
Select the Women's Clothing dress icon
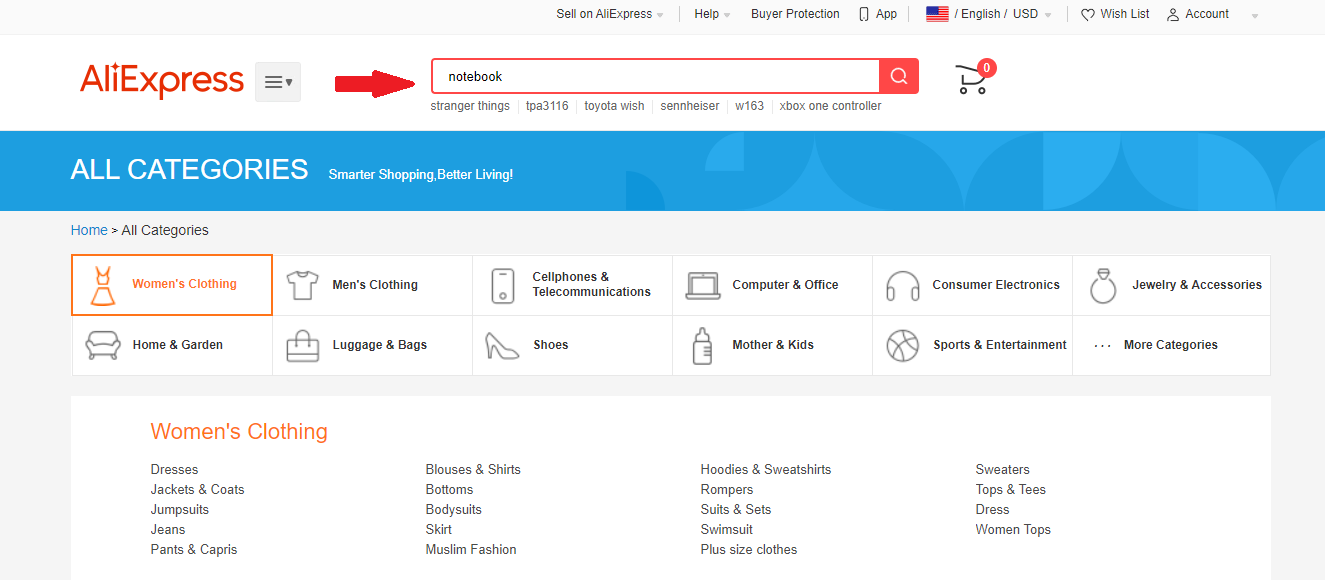(x=102, y=285)
